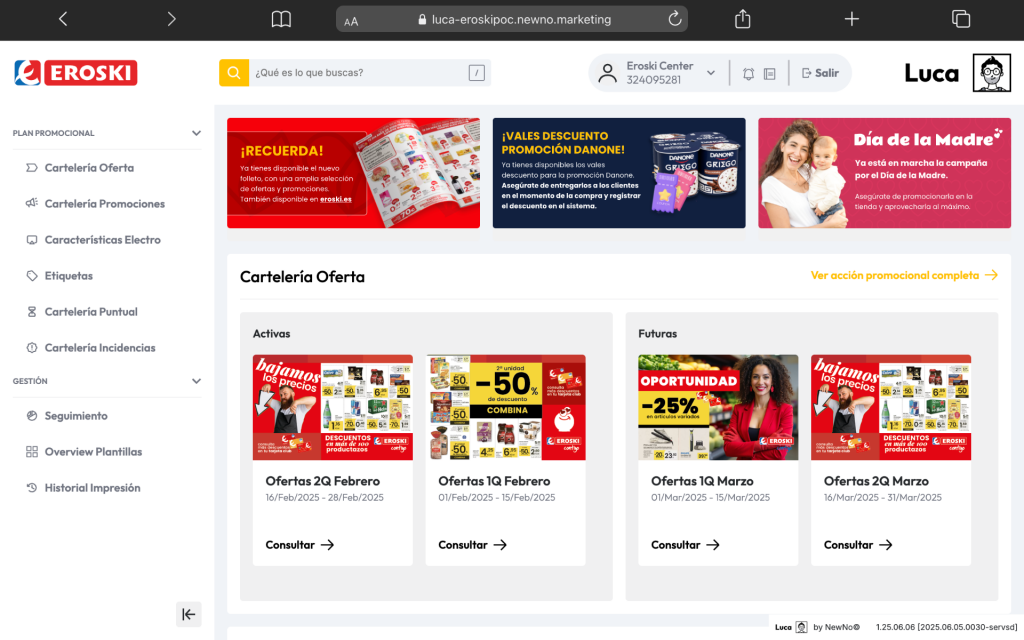Open Safari bookmarks book icon
Screen dimensions: 1024x640
click(282, 19)
